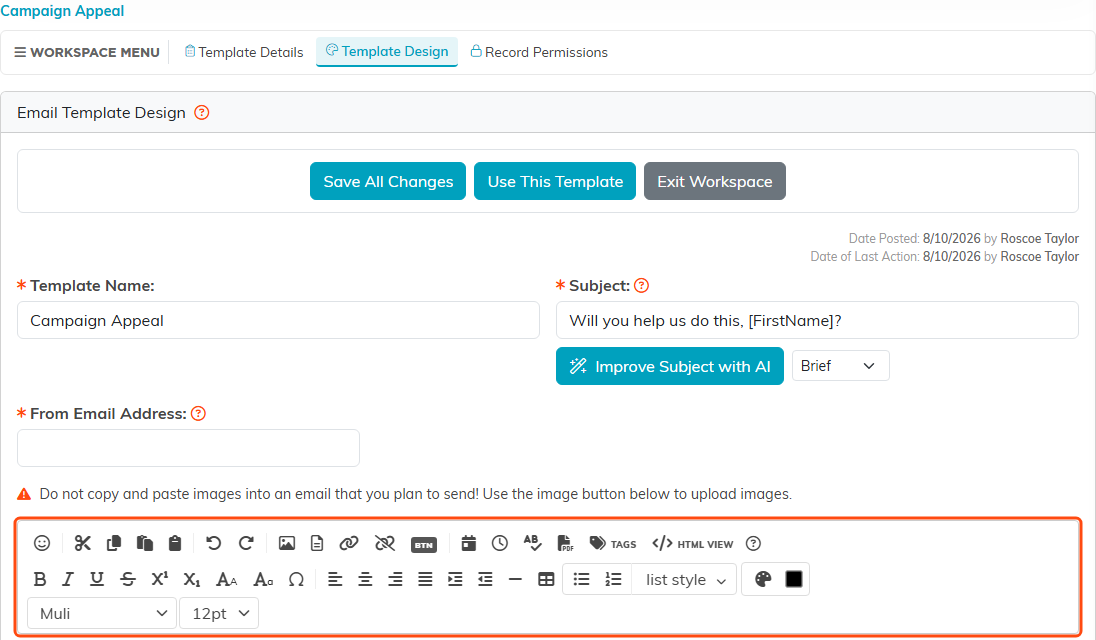Click Use This Template button
1096x640 pixels.
(x=555, y=182)
